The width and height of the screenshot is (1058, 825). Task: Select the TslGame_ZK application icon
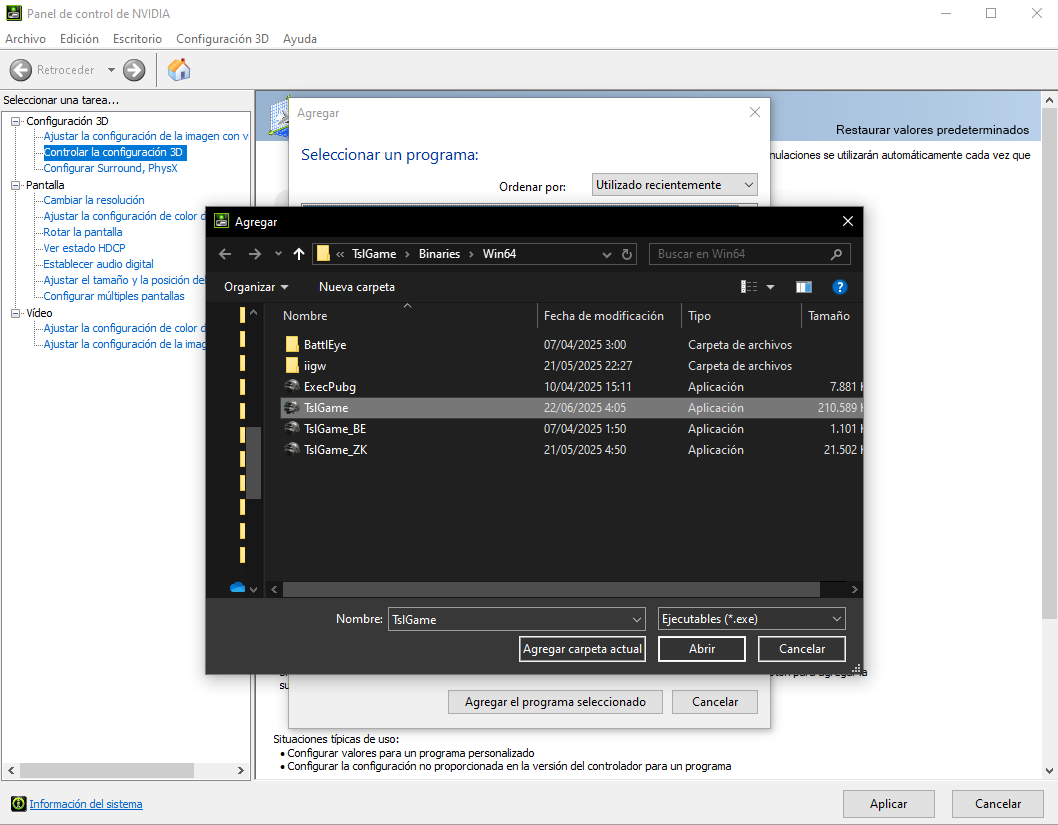tap(291, 449)
